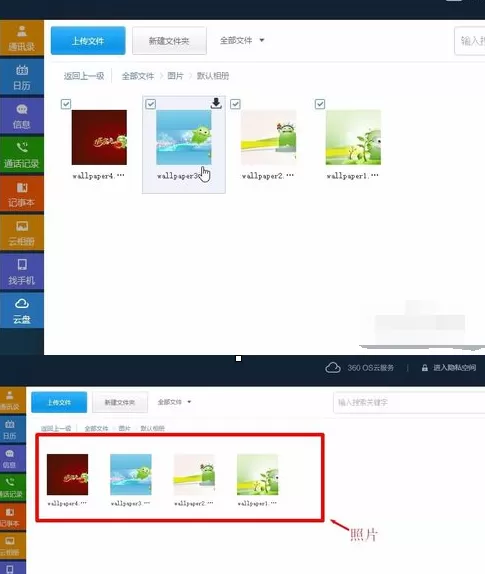Click 默认相册 breadcrumb in upper window
The image size is (485, 574).
[x=213, y=76]
